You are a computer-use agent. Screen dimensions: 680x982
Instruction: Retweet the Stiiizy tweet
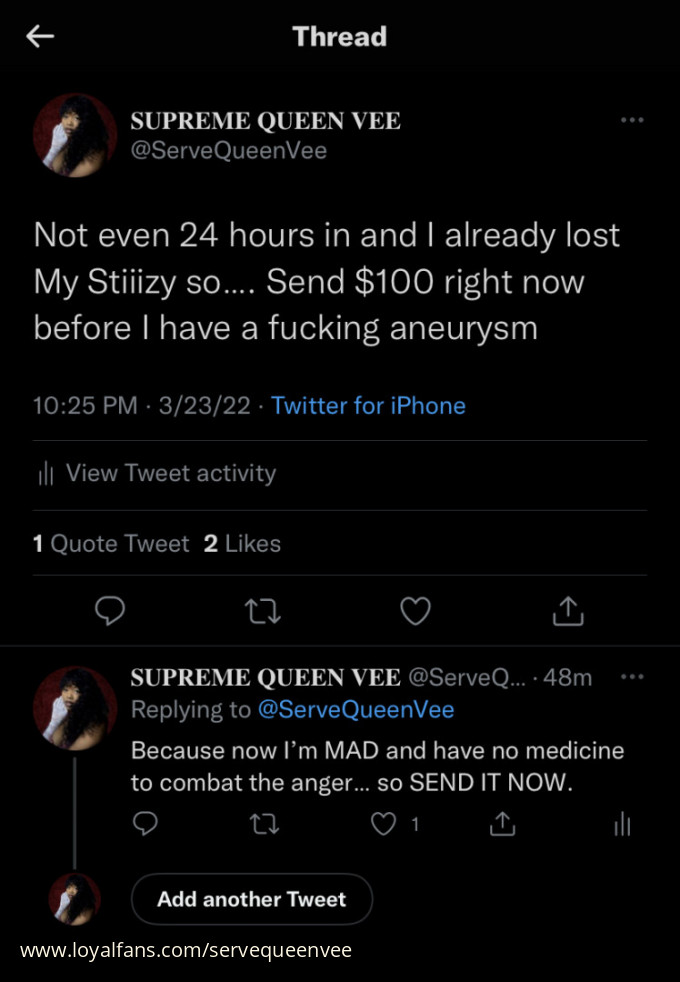[263, 610]
